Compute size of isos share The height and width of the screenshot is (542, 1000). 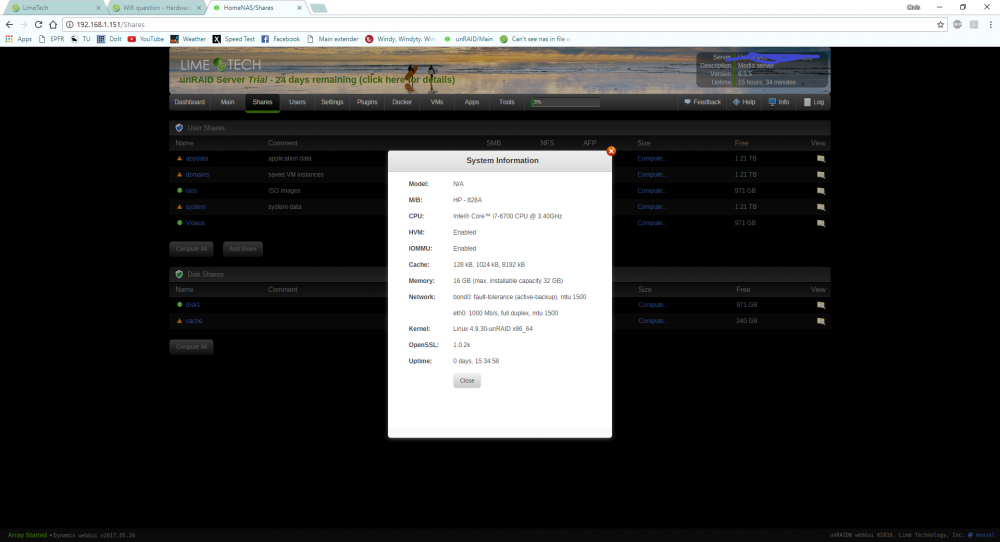point(651,191)
